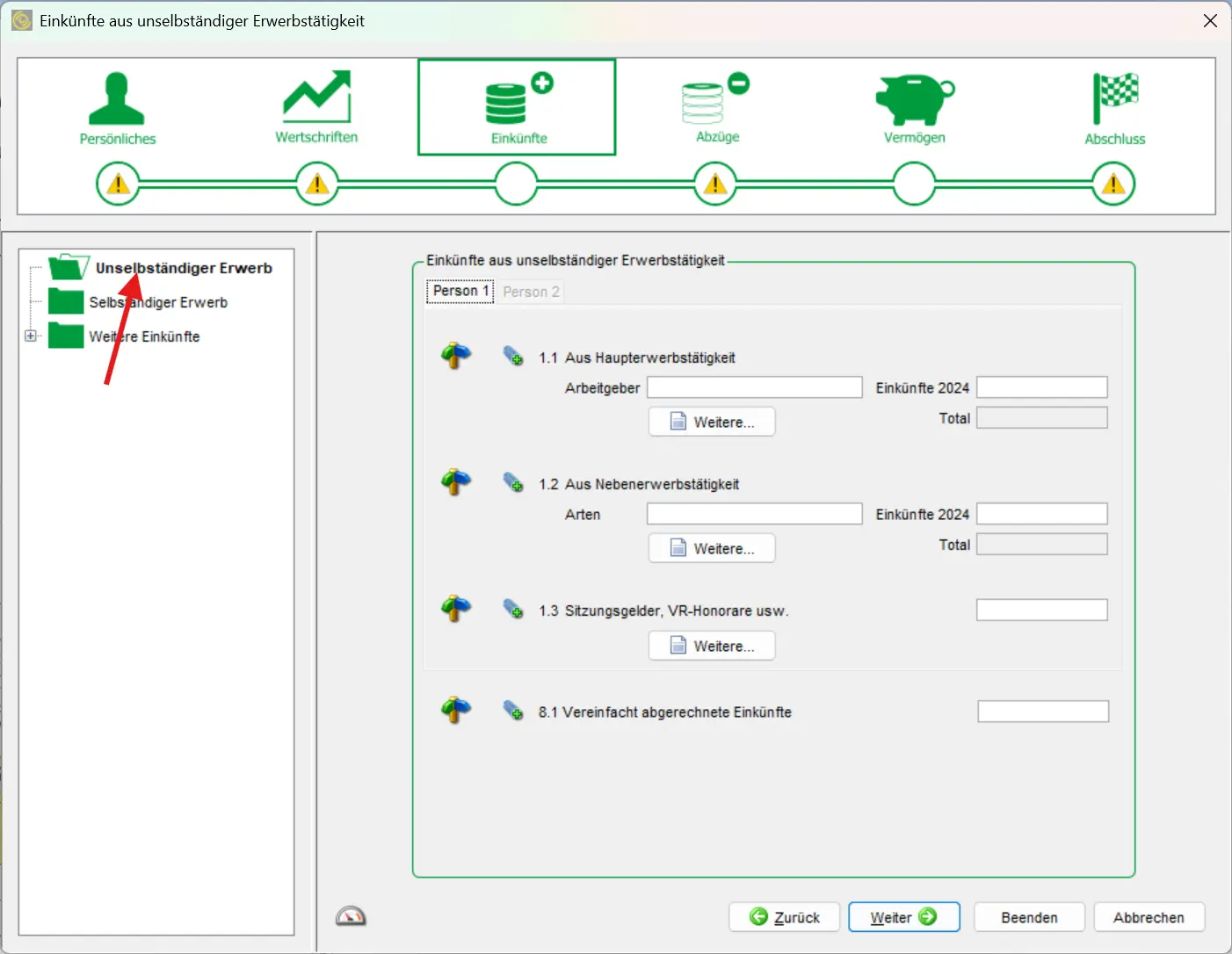Viewport: 1232px width, 954px height.
Task: Go to Vermögen piggy bank icon
Action: [x=914, y=99]
